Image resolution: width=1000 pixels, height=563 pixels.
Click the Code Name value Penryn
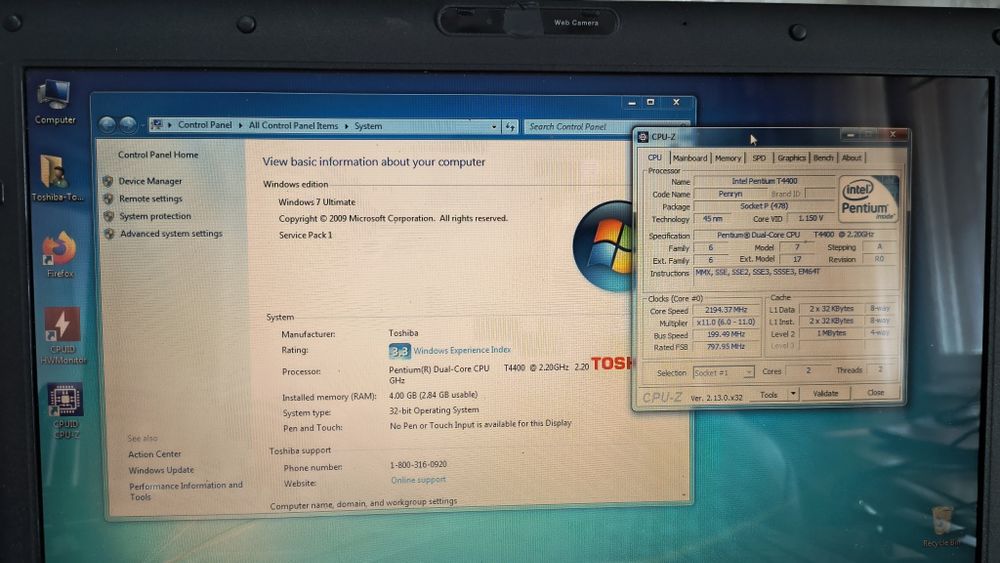pyautogui.click(x=730, y=193)
